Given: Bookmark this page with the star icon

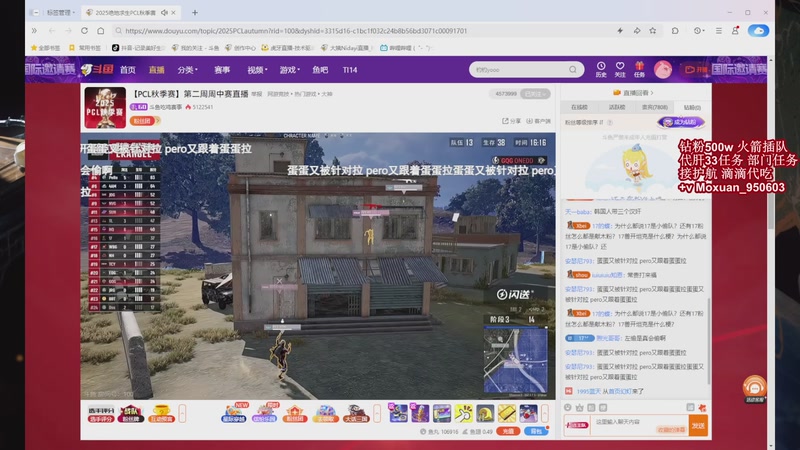Looking at the screenshot, I should coord(653,31).
